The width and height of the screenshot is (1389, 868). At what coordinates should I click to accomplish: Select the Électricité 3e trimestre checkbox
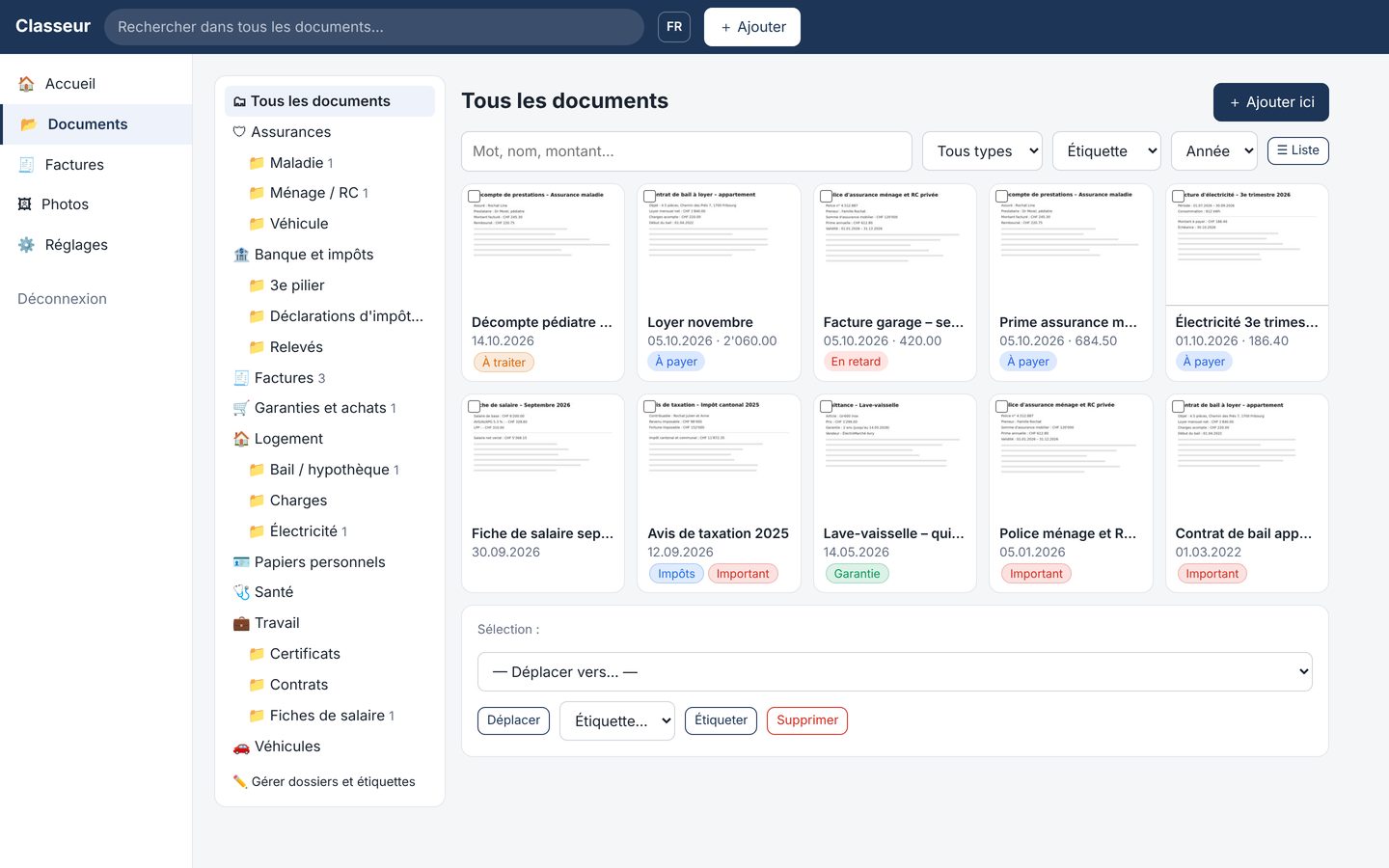[x=1178, y=196]
